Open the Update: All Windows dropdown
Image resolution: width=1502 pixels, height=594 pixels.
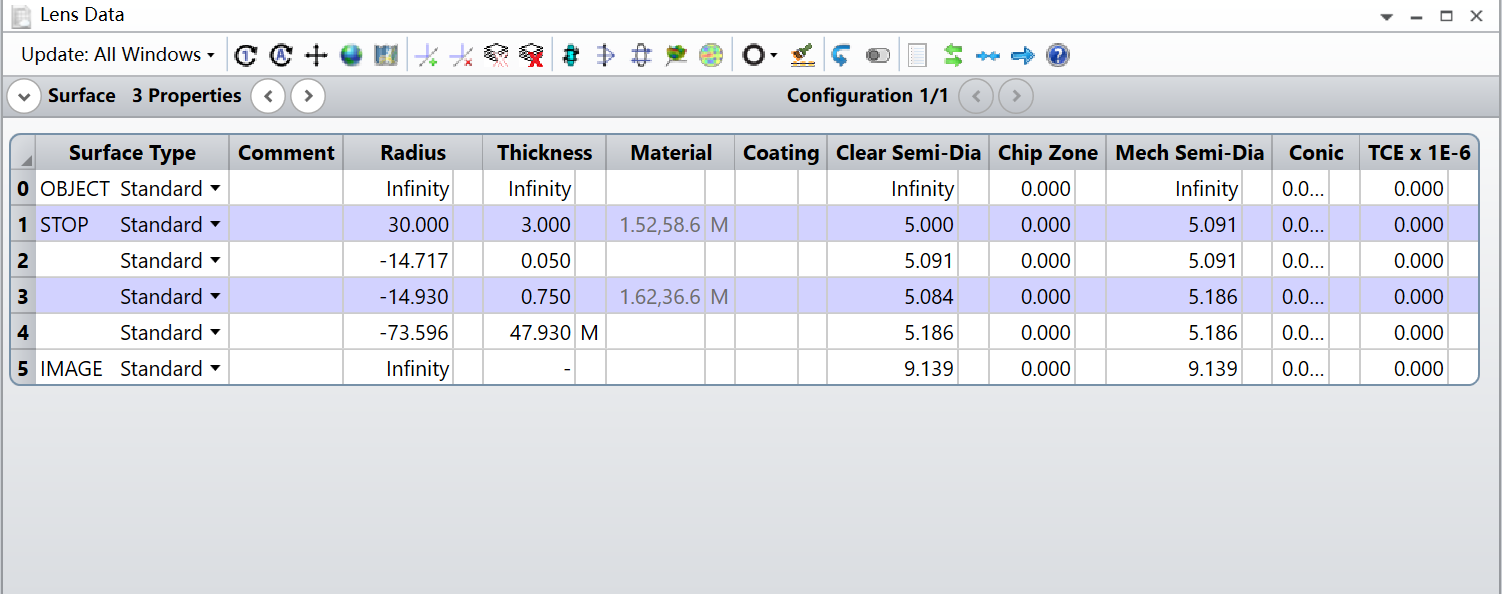[118, 55]
